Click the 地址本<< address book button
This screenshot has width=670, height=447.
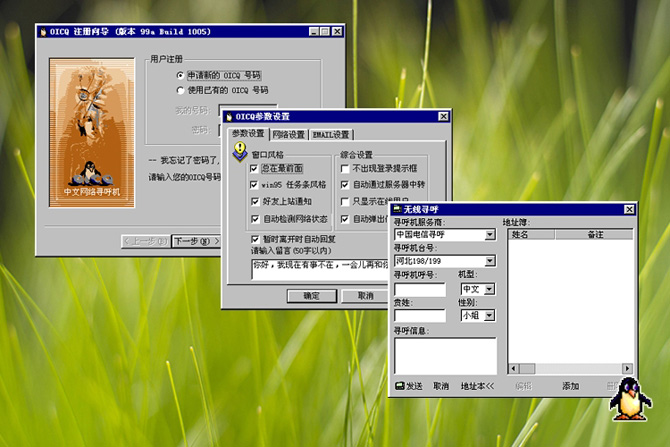477,385
